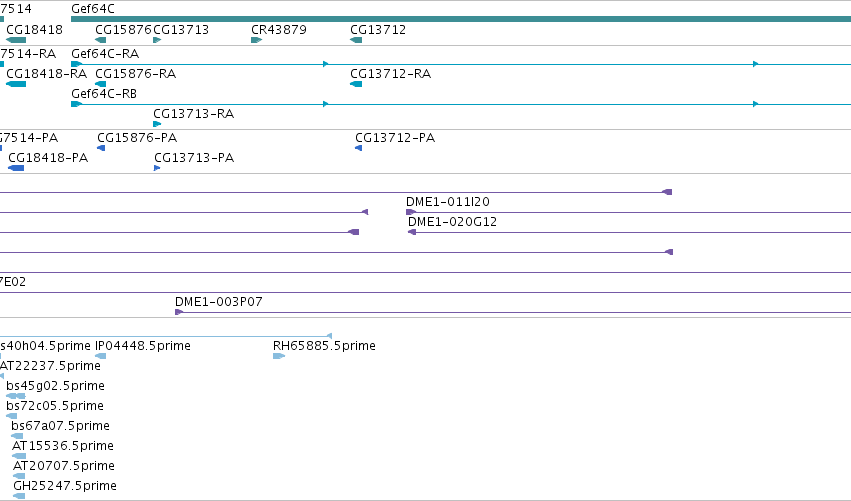
Task: Select the AT22237.5prime EST label
Action: click(50, 366)
